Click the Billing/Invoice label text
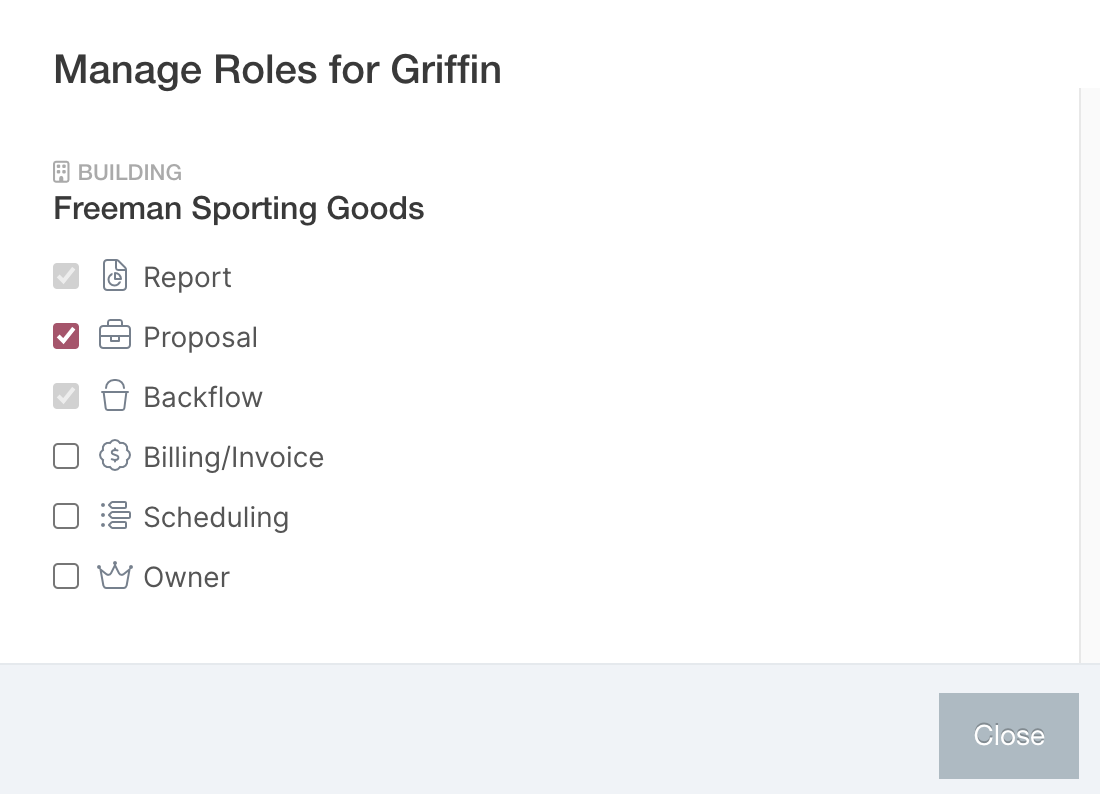This screenshot has height=794, width=1100. pyautogui.click(x=234, y=457)
